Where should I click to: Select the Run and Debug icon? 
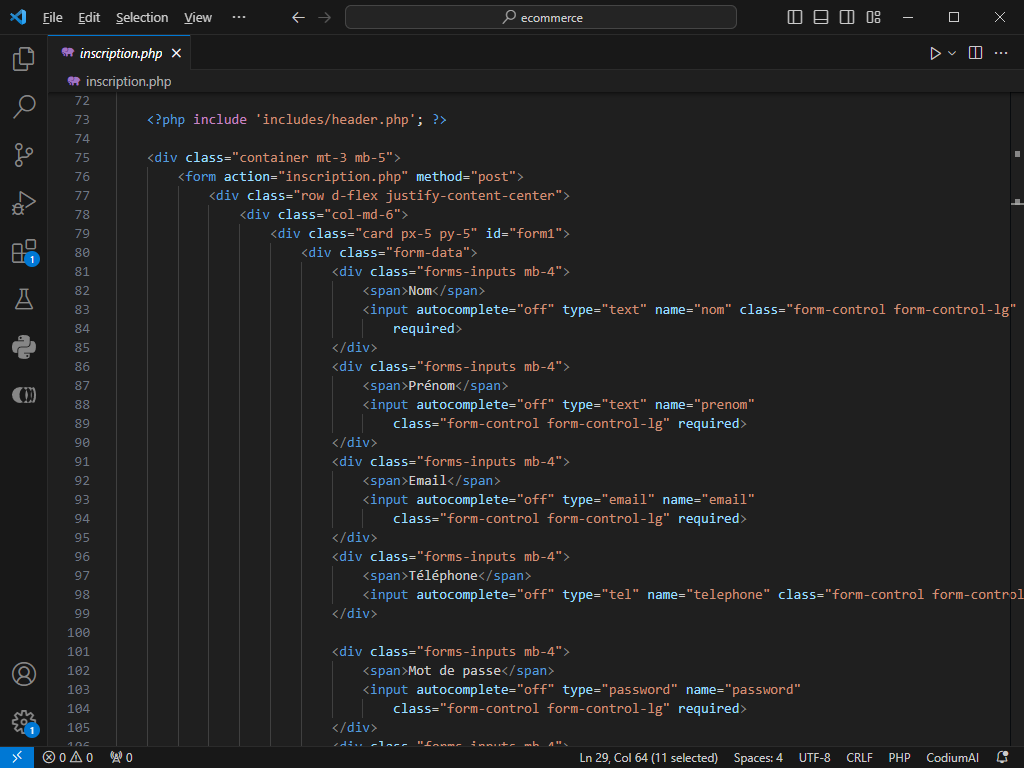pos(24,203)
